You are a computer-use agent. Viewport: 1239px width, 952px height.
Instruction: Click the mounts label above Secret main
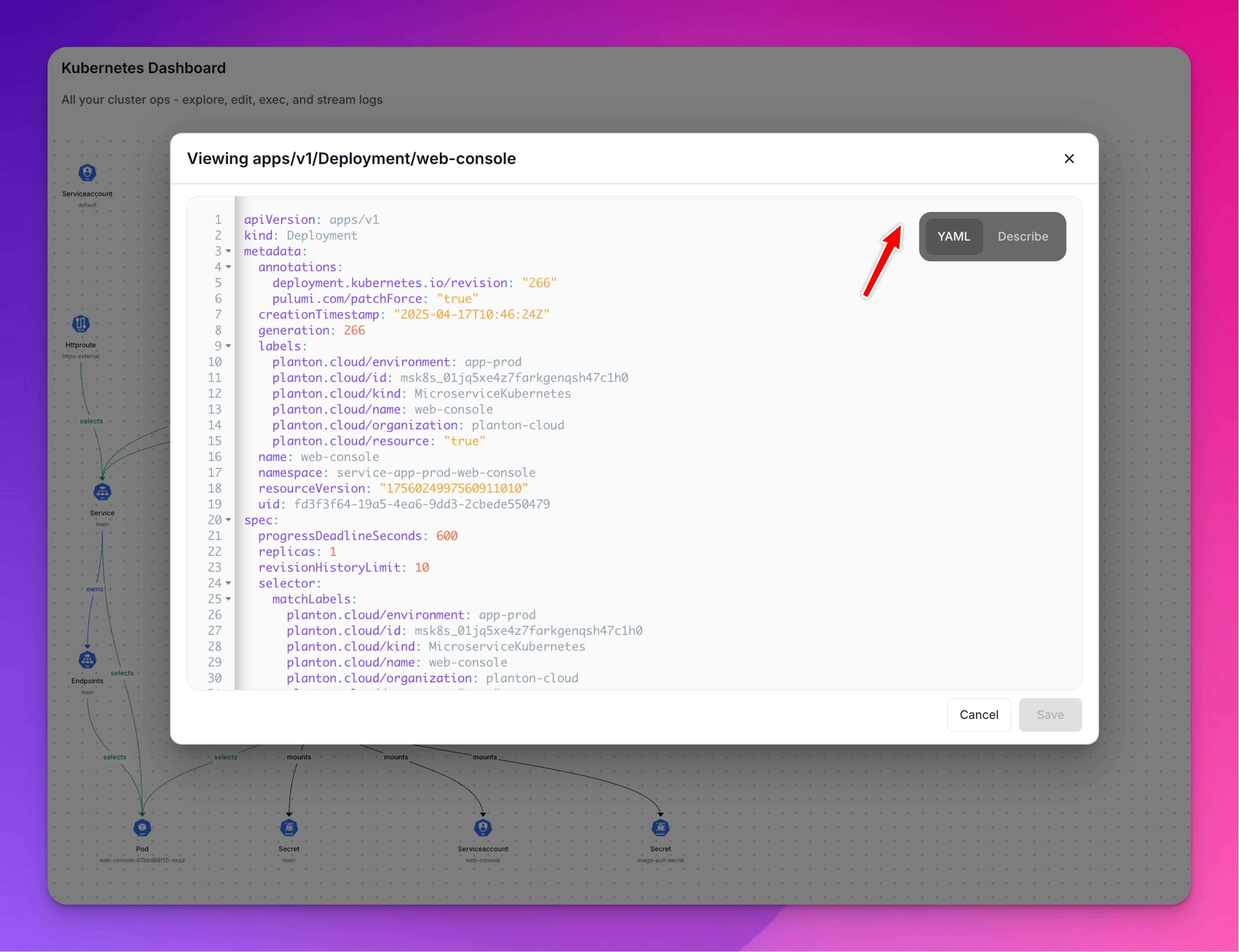pos(299,757)
